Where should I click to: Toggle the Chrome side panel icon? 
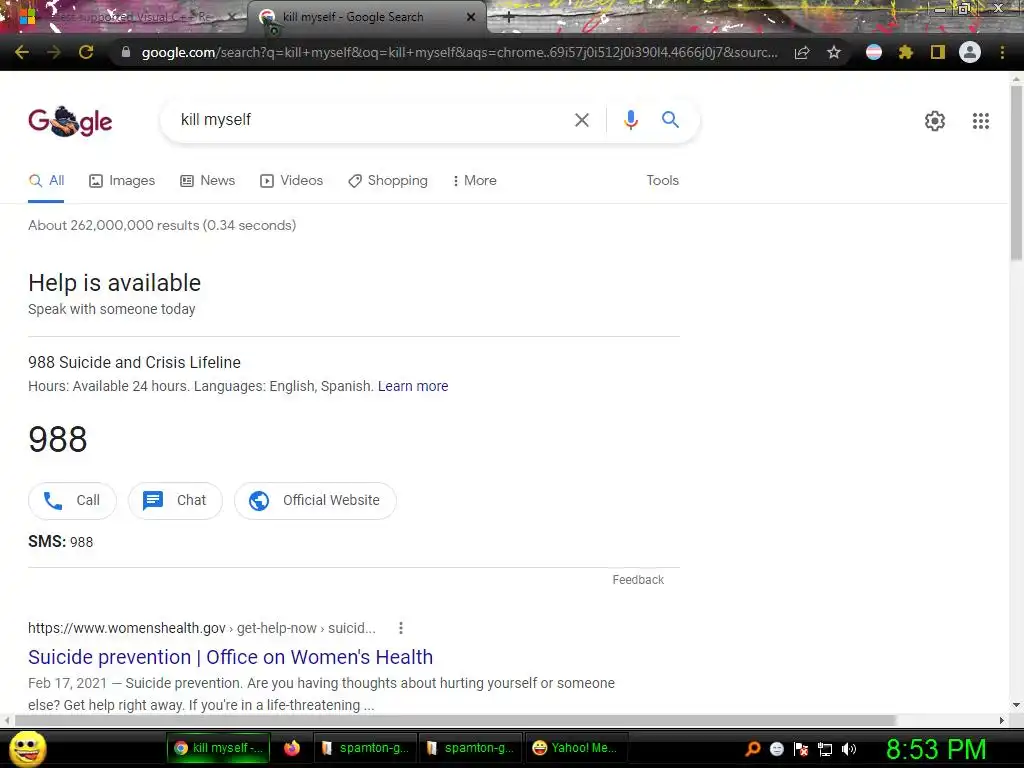click(938, 52)
